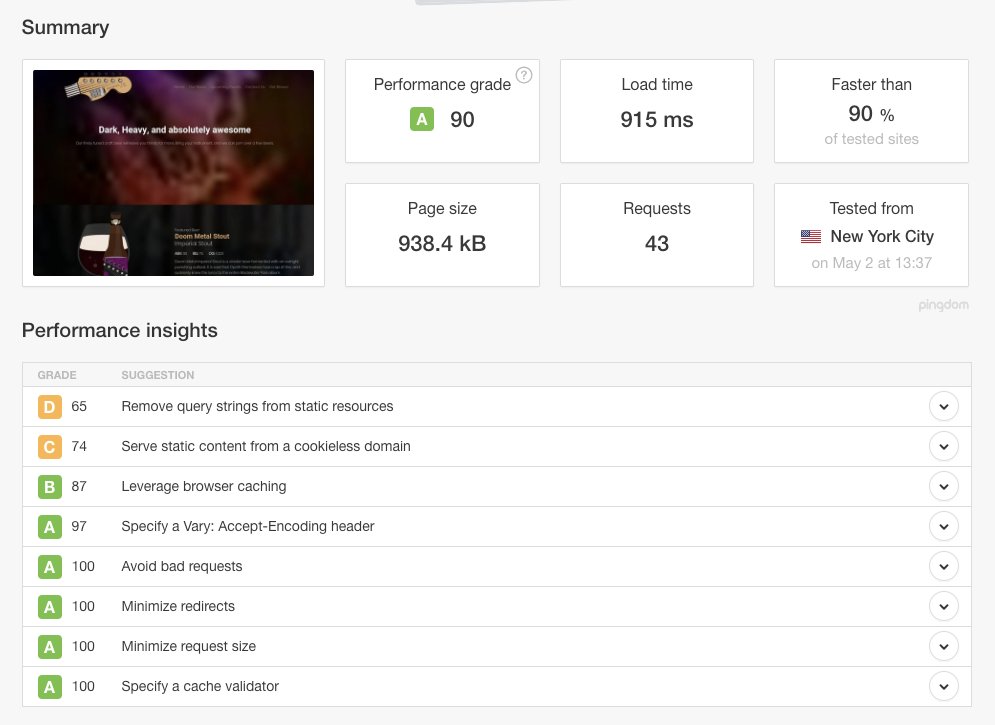995x725 pixels.
Task: Click the US flag next to New York City
Action: pos(811,237)
